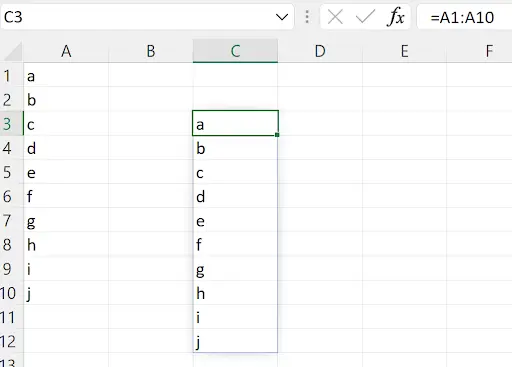Click cell C5 containing 'c'
512x367 pixels.
[x=235, y=172]
